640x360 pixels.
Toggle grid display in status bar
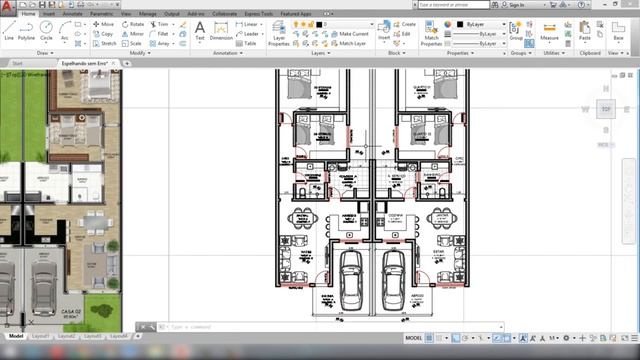pos(429,338)
